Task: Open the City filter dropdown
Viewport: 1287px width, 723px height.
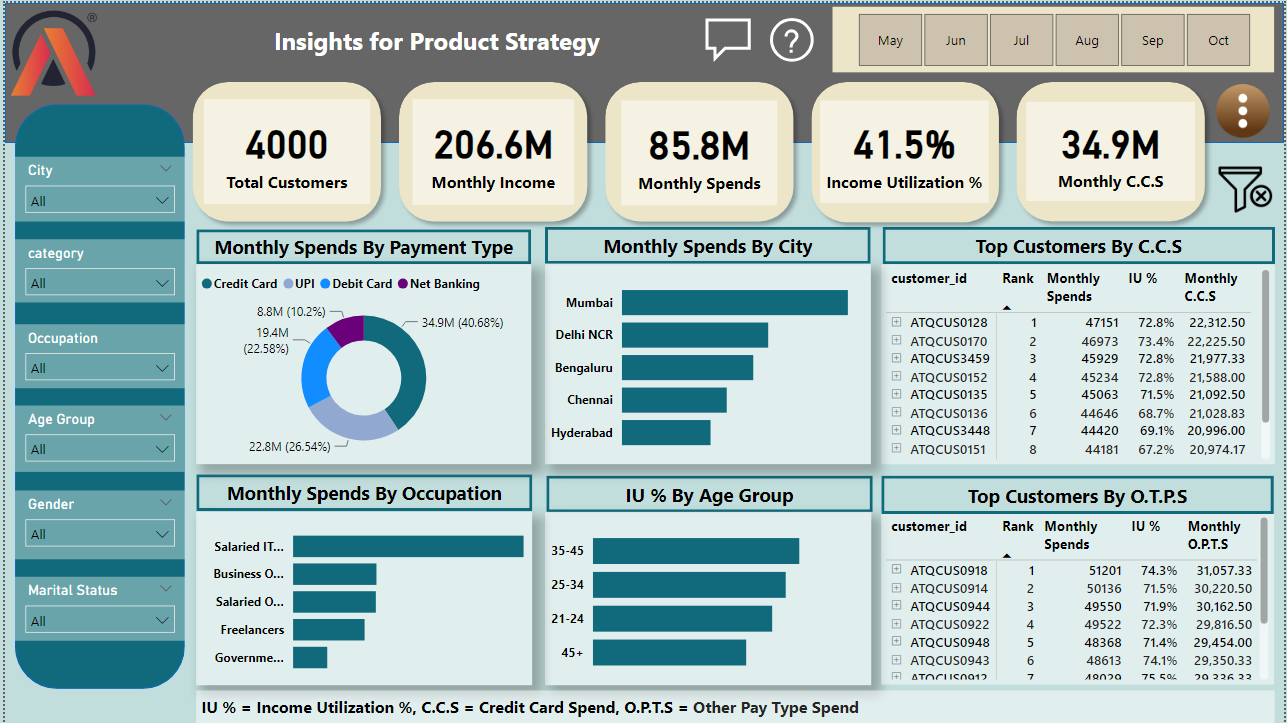Action: (x=100, y=201)
